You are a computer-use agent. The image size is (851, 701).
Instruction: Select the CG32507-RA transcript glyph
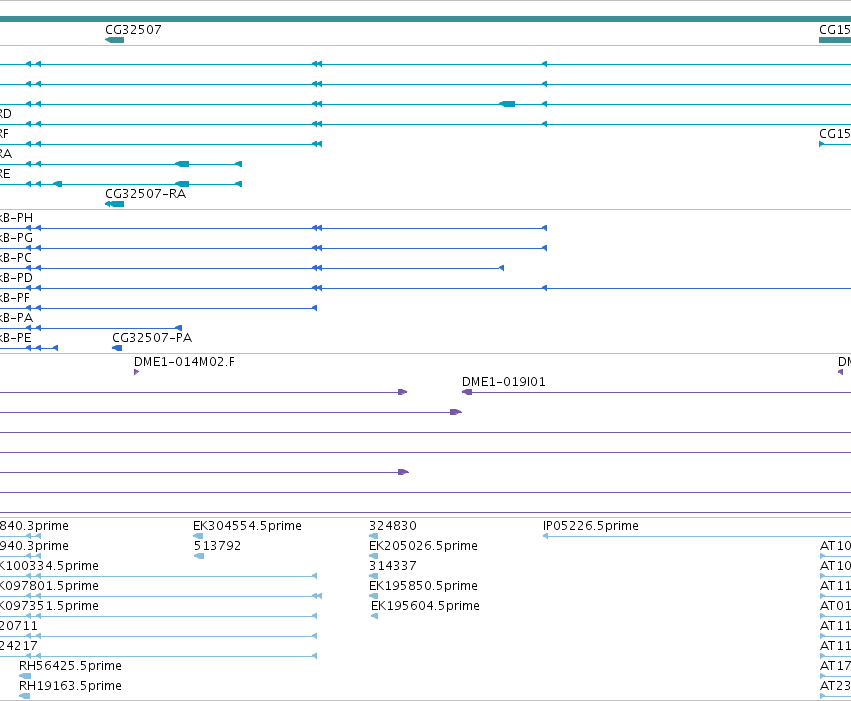(114, 204)
